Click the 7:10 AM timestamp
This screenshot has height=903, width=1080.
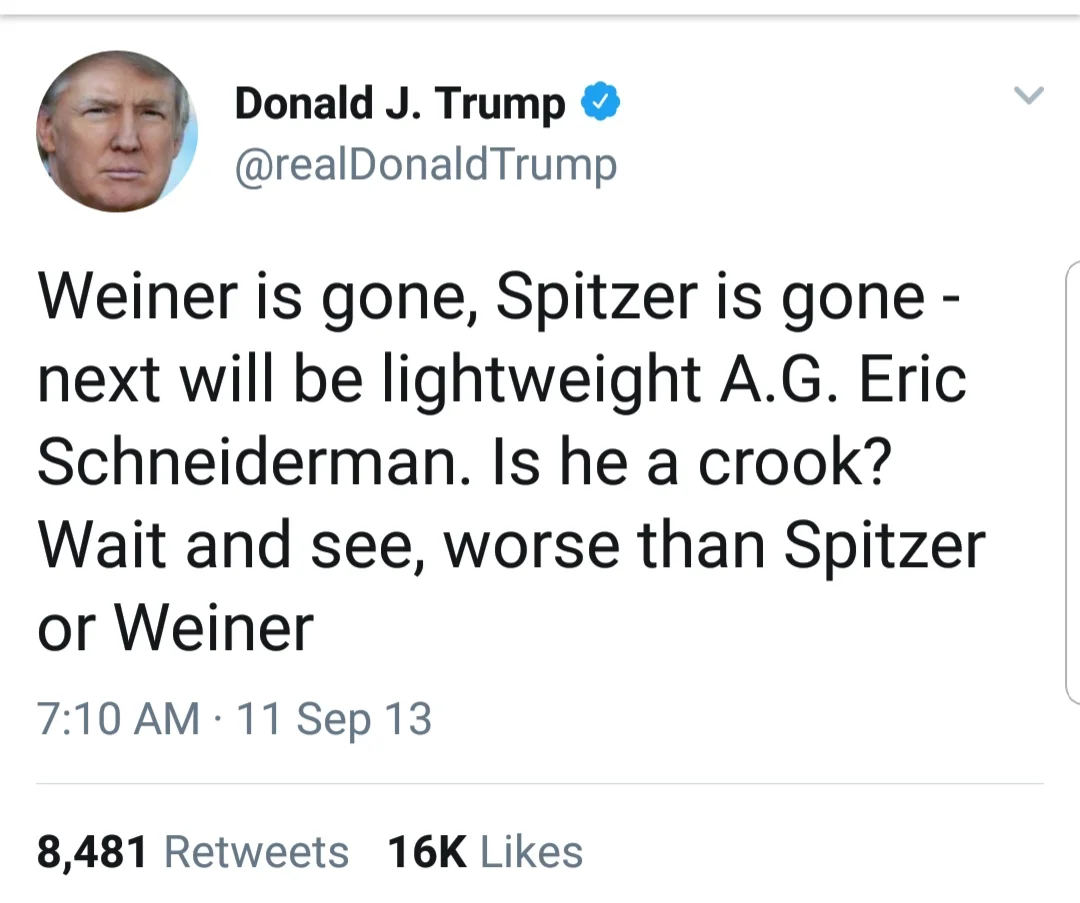[118, 718]
